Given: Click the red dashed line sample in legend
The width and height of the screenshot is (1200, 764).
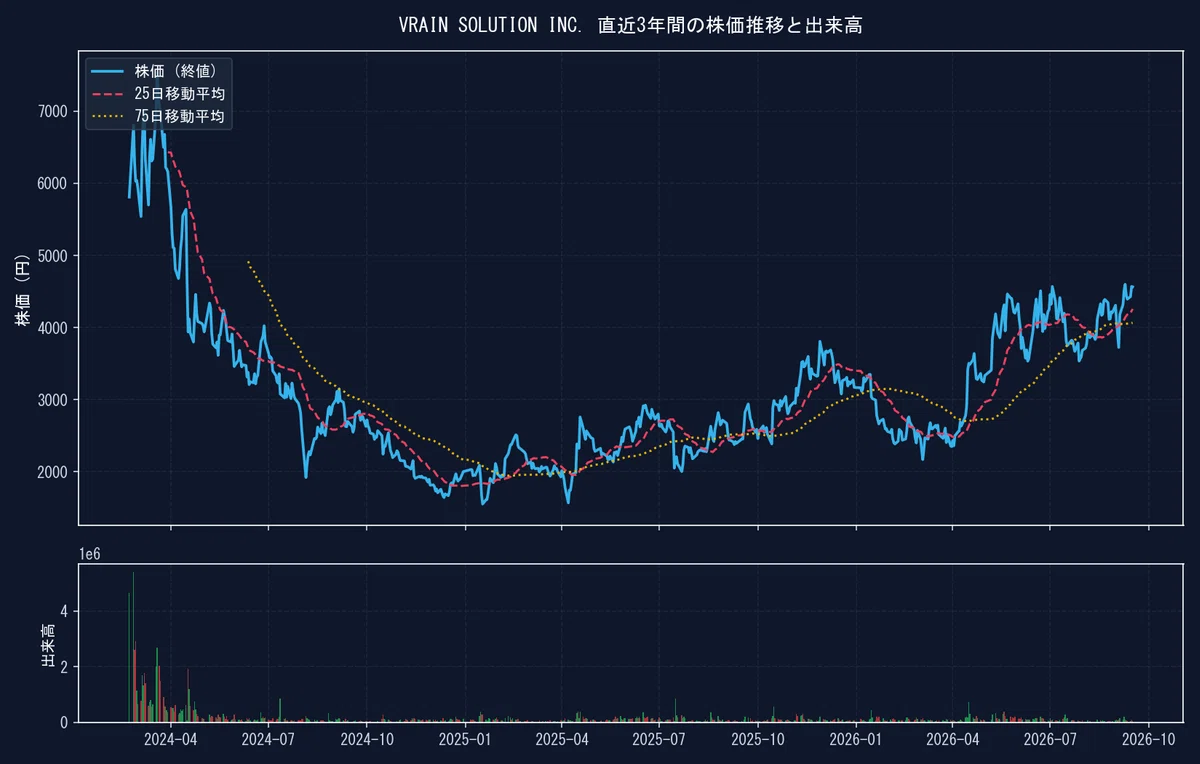Looking at the screenshot, I should tap(107, 94).
